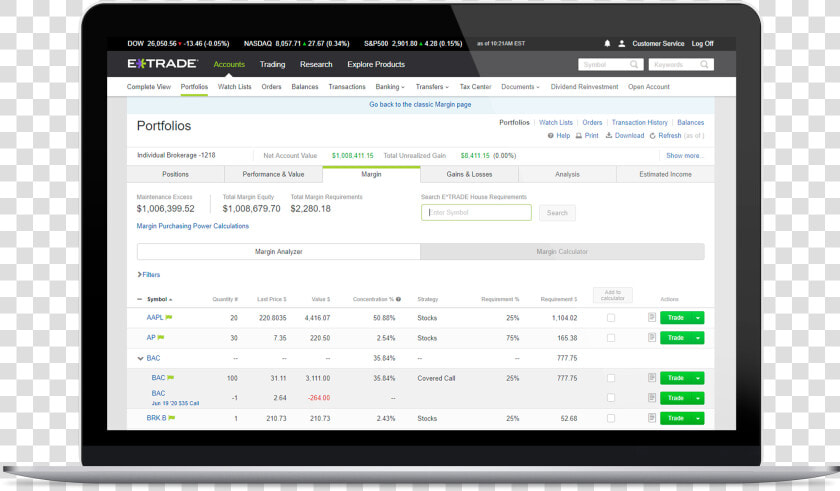Click the collapse-all minus icon beside Symbol header
This screenshot has height=491, width=840.
[140, 299]
